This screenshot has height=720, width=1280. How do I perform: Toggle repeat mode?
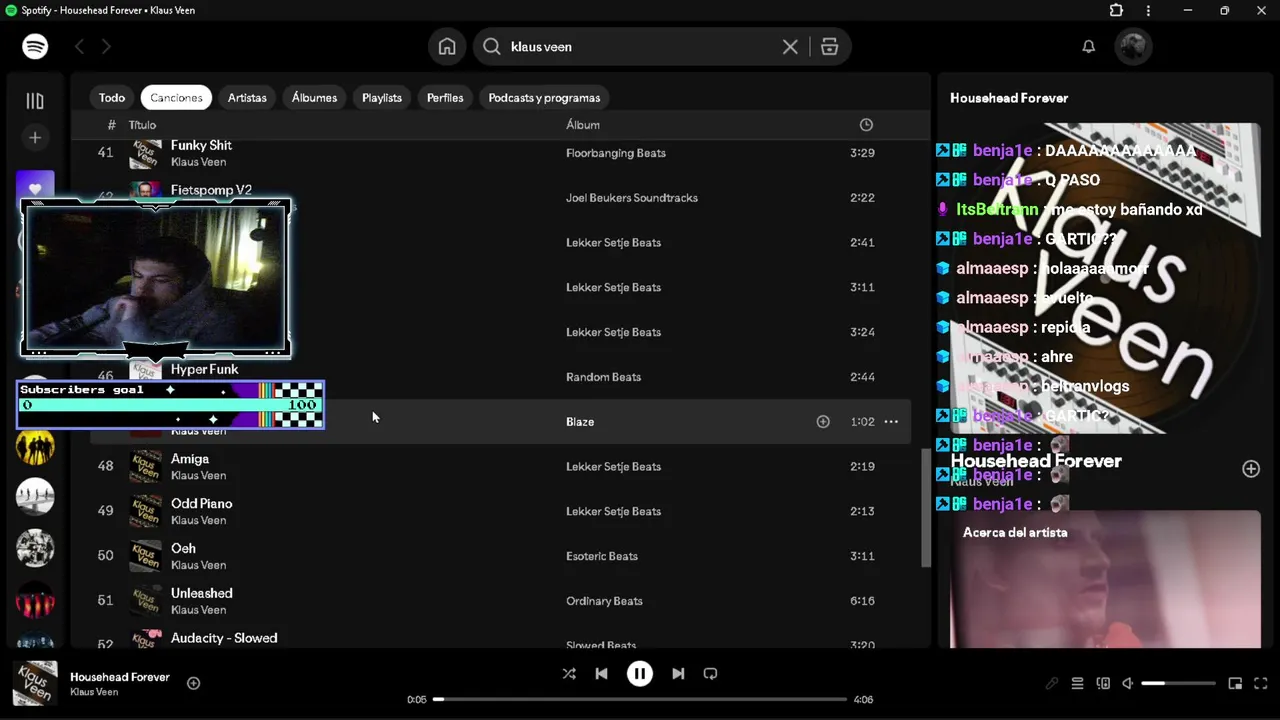[710, 674]
